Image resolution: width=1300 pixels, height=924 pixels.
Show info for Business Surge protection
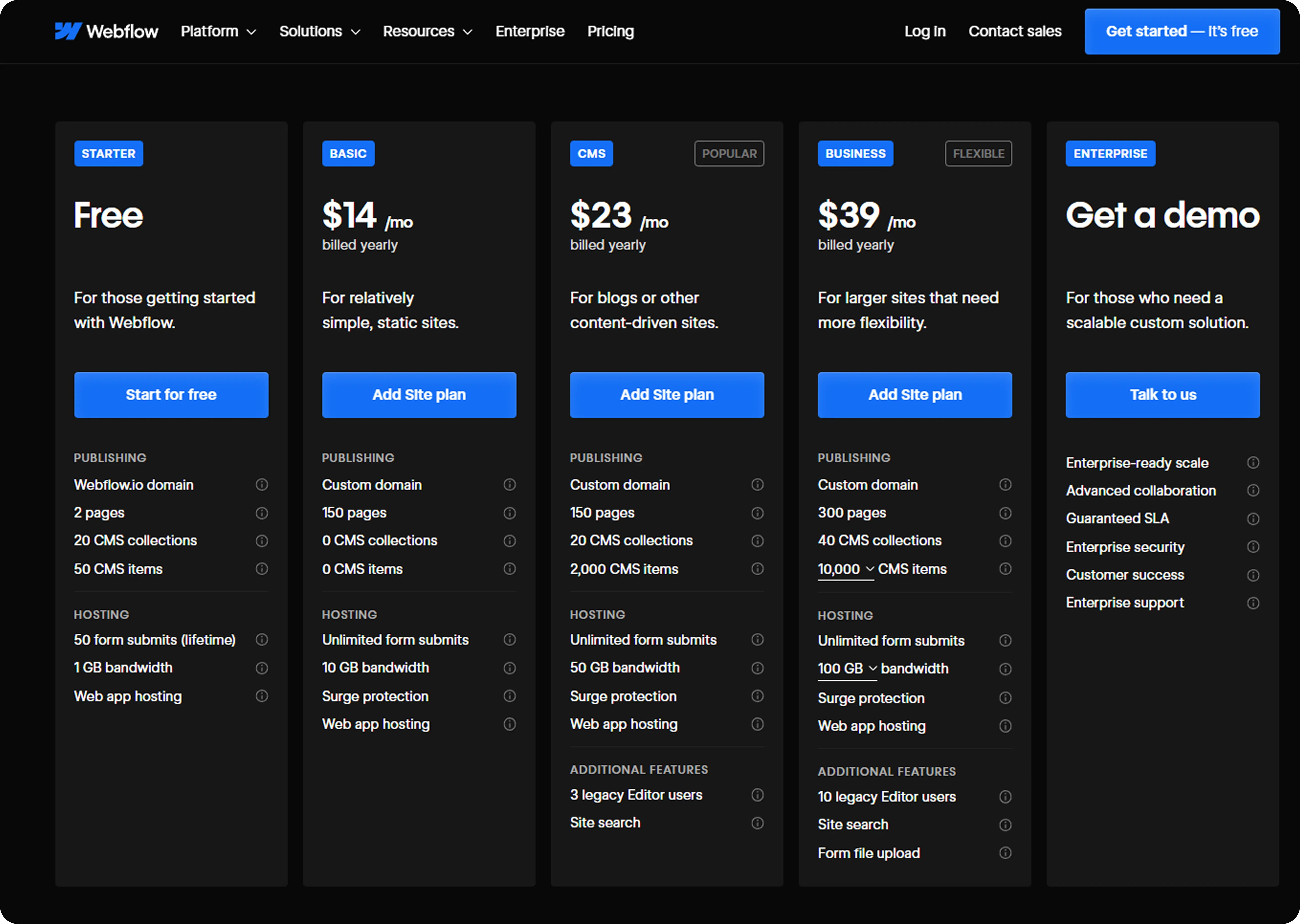click(1006, 698)
